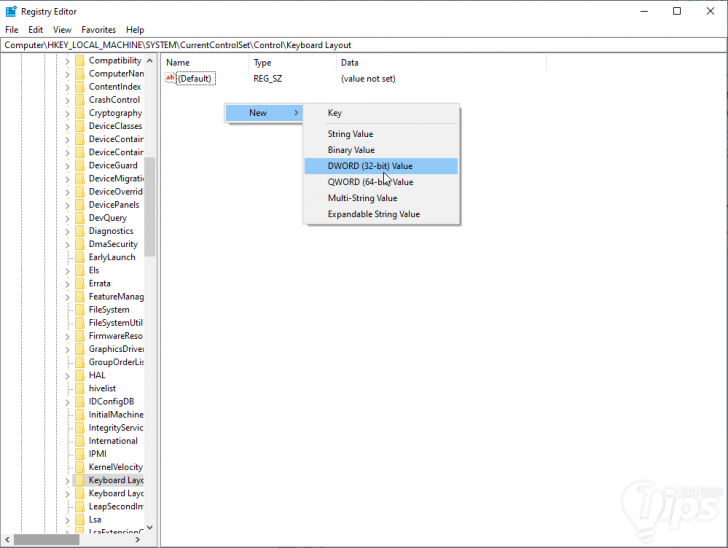Click tree horizontal scroll left arrow
This screenshot has height=548, width=728.
(7, 540)
